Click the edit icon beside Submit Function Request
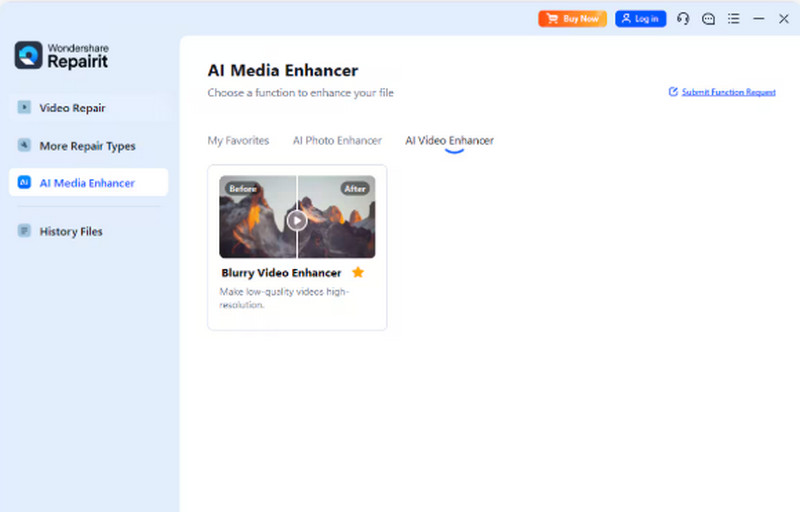This screenshot has width=800, height=512. tap(673, 92)
